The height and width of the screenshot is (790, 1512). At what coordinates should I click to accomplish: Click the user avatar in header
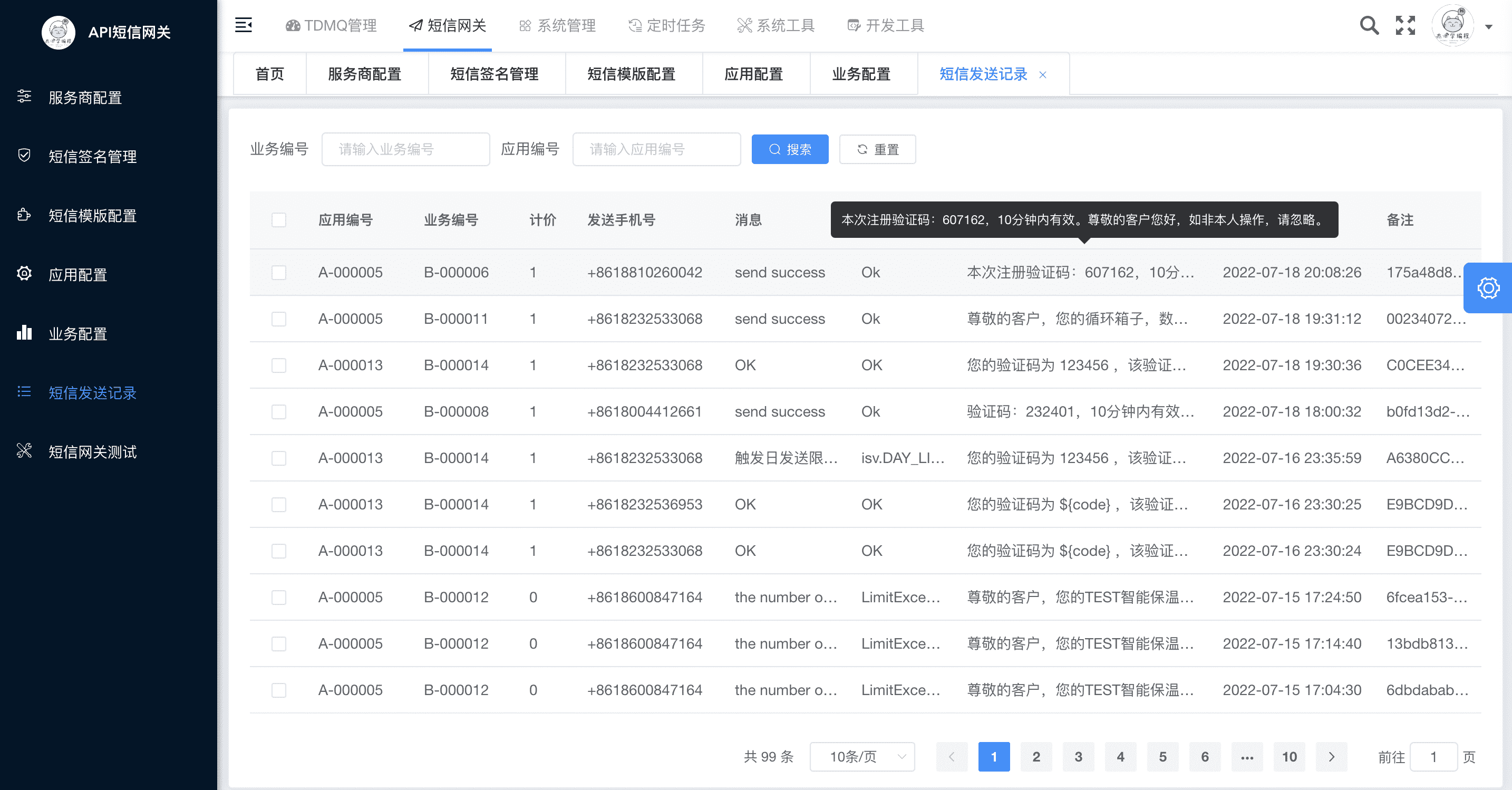point(1452,25)
